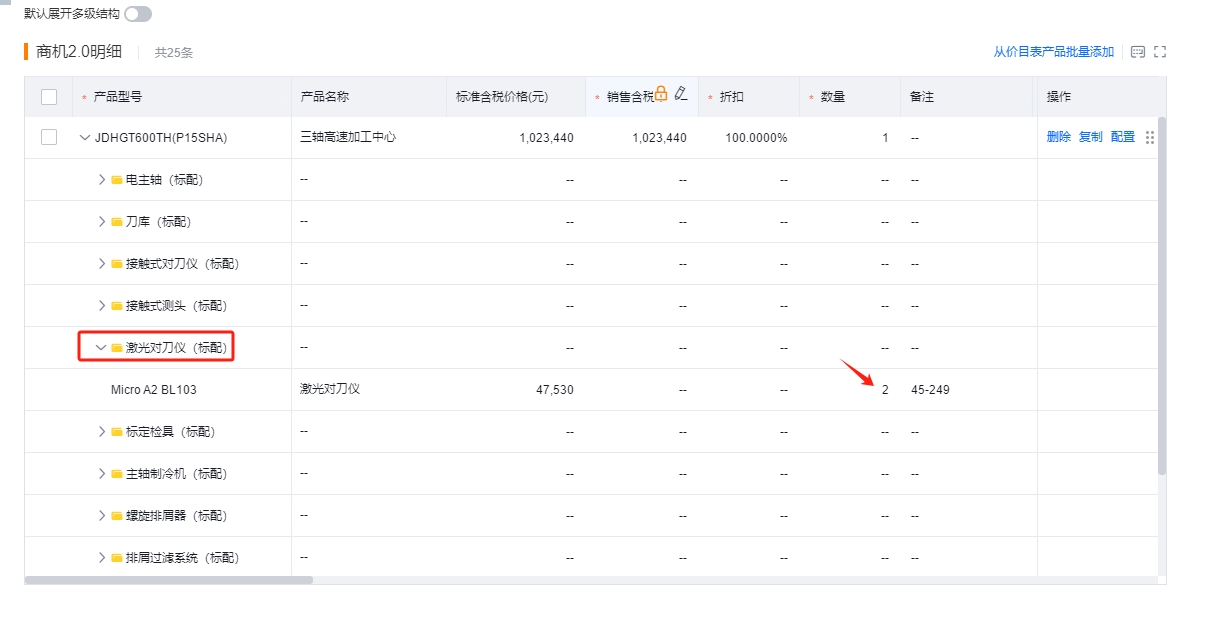The image size is (1217, 619).
Task: Collapse the 激光对刀仪（标配） folder
Action: pos(101,348)
